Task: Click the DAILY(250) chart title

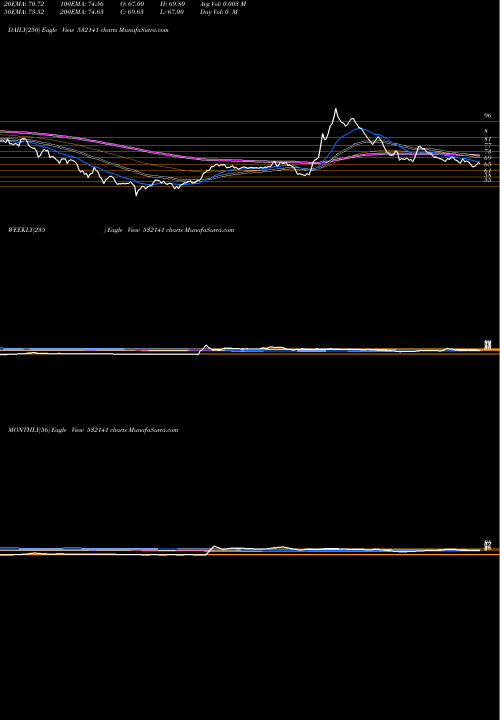Action: tap(88, 30)
